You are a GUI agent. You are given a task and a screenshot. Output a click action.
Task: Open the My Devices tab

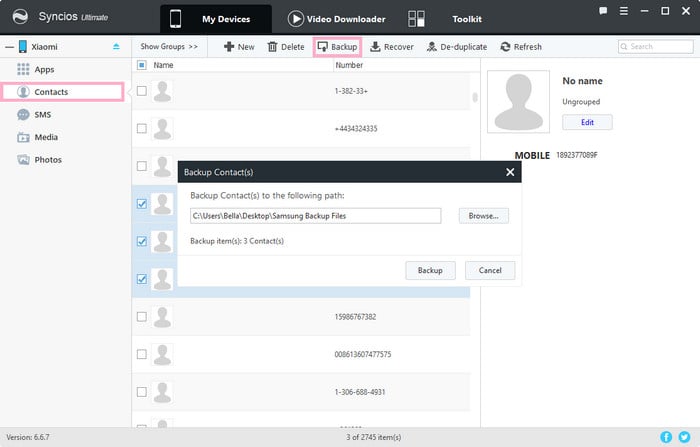click(216, 19)
